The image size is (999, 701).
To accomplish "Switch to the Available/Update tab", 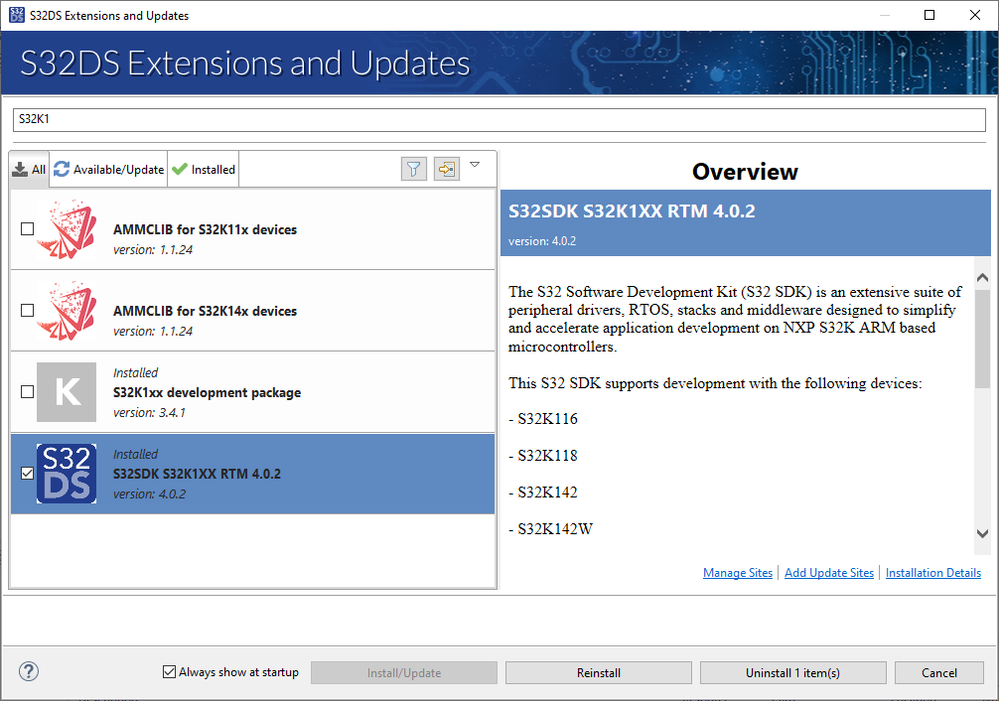I will coord(109,170).
